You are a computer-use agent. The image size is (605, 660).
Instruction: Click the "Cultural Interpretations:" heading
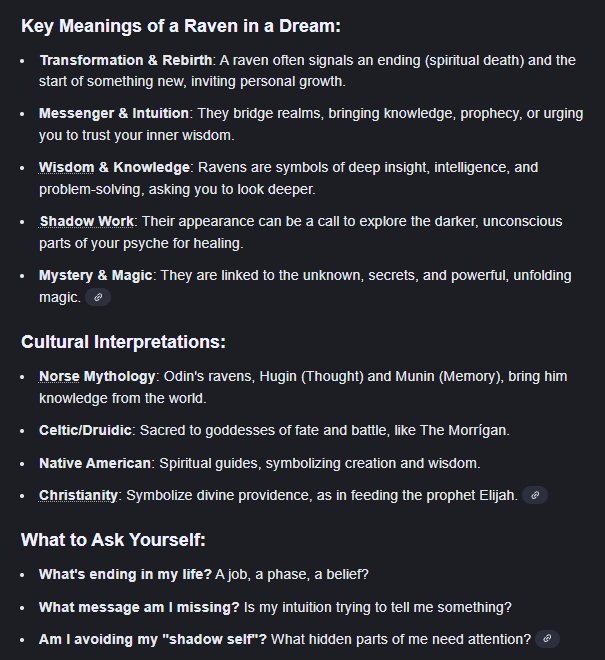[123, 341]
